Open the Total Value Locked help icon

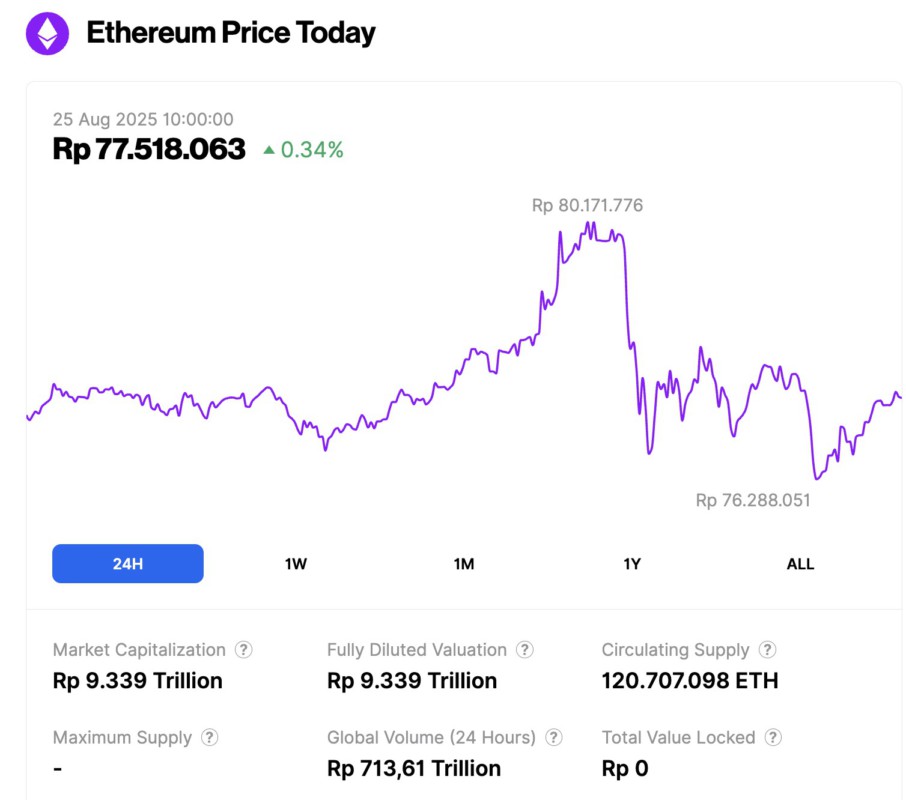point(773,738)
